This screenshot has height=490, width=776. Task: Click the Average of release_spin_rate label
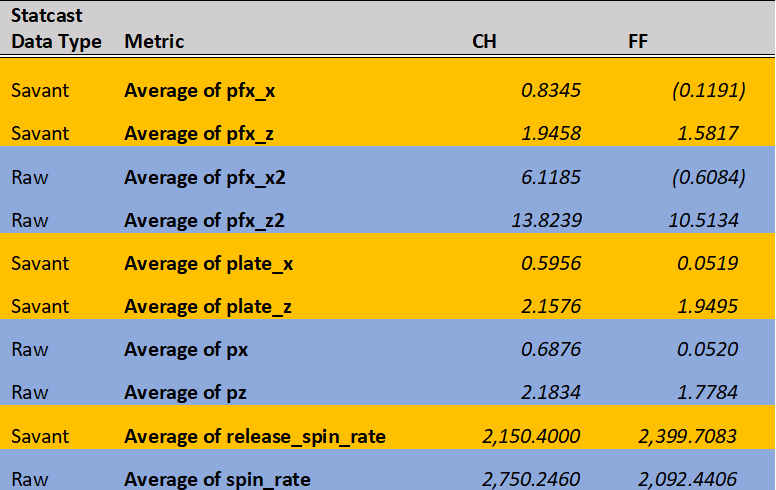click(x=255, y=437)
